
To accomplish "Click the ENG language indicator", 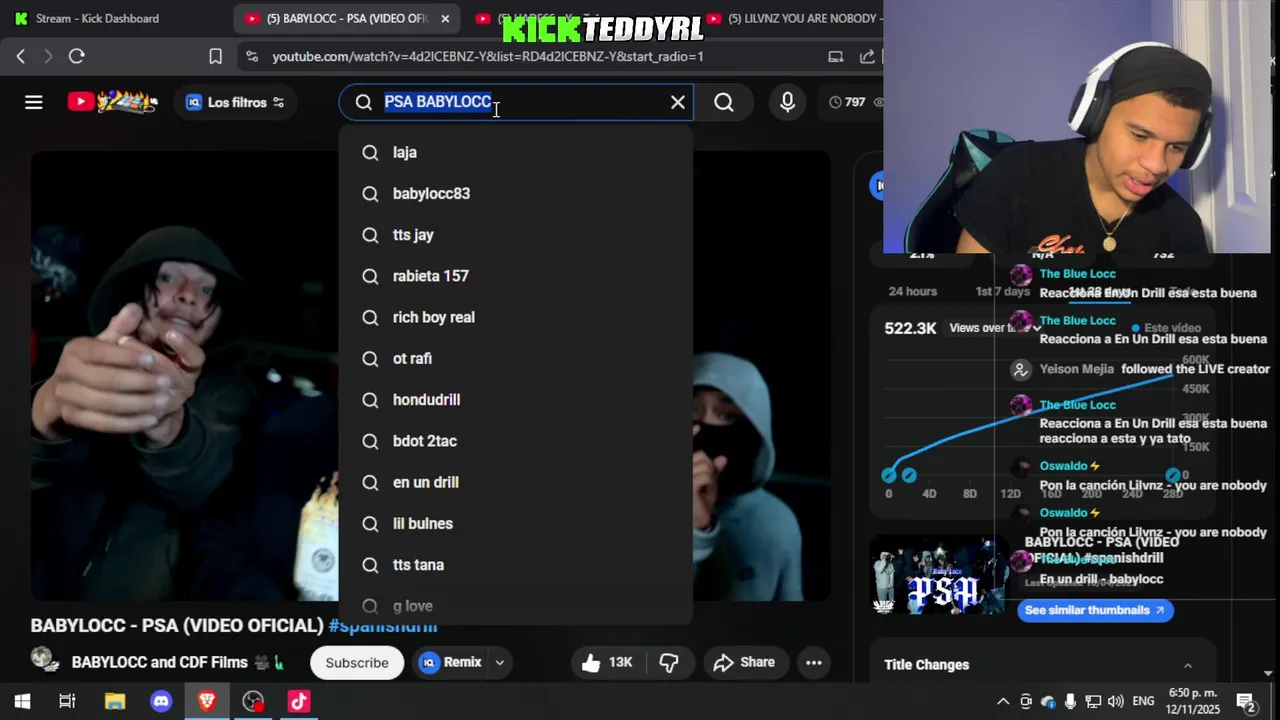I will click(x=1143, y=701).
